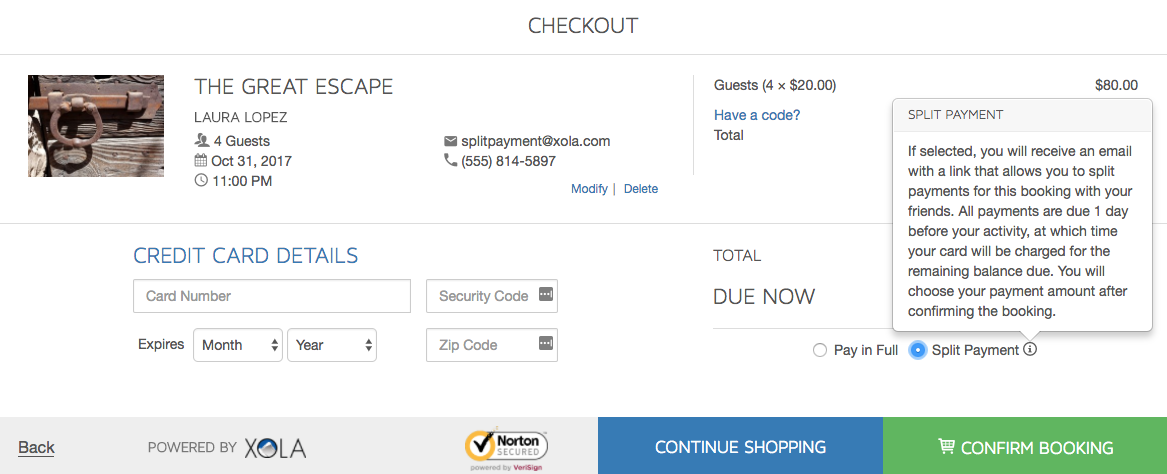
Task: Click the Continue Shopping button
Action: pos(741,446)
